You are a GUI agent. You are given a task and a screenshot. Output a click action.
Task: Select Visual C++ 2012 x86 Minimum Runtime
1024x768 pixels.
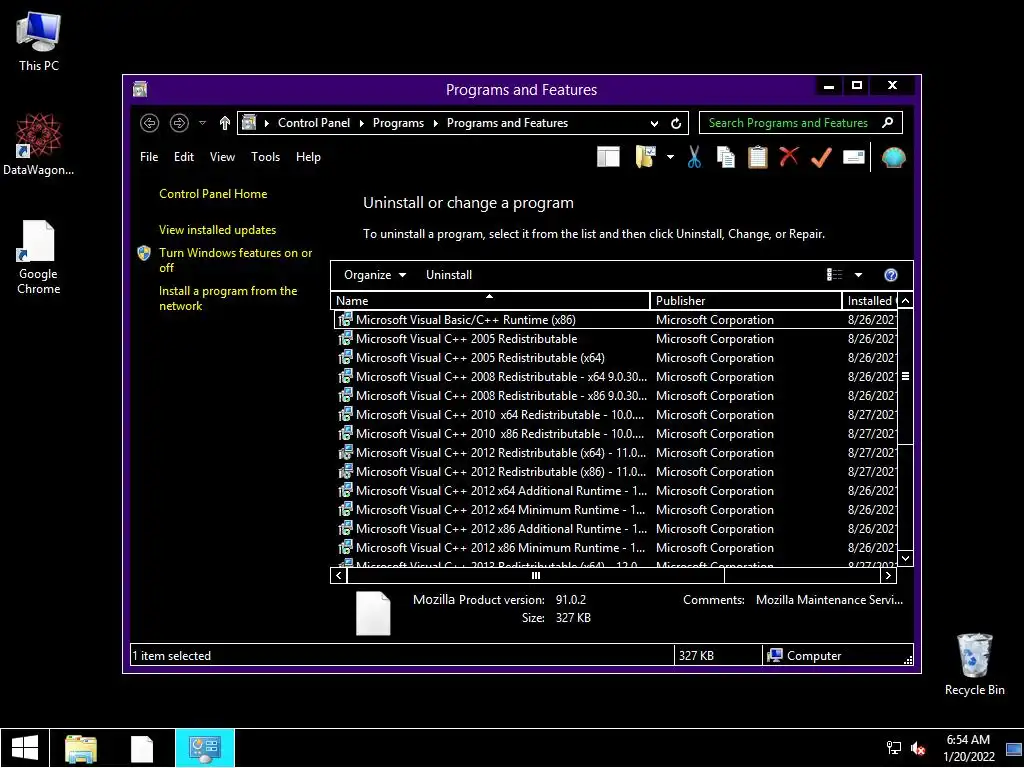point(615,547)
